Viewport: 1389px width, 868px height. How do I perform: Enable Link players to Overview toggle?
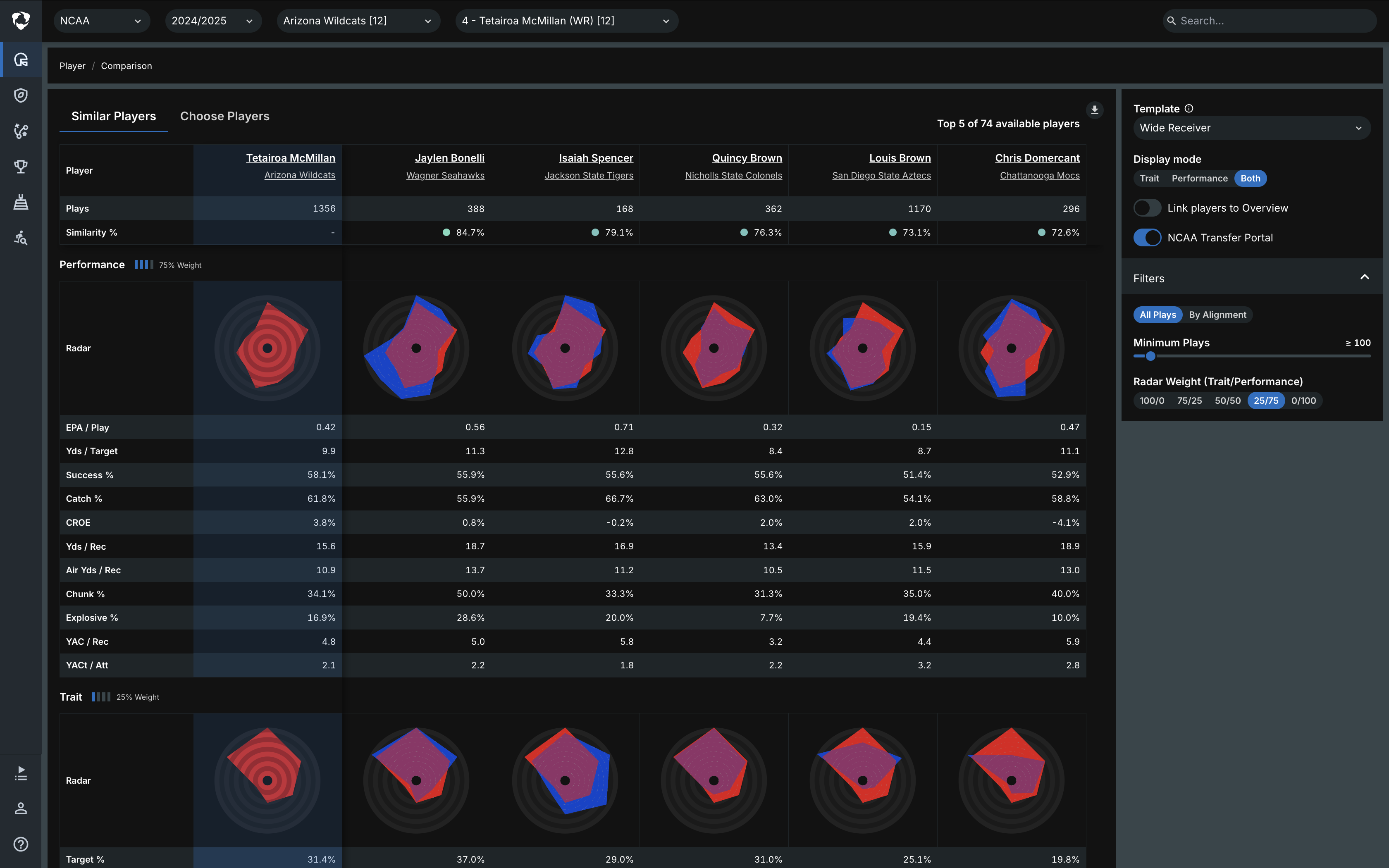coord(1147,208)
